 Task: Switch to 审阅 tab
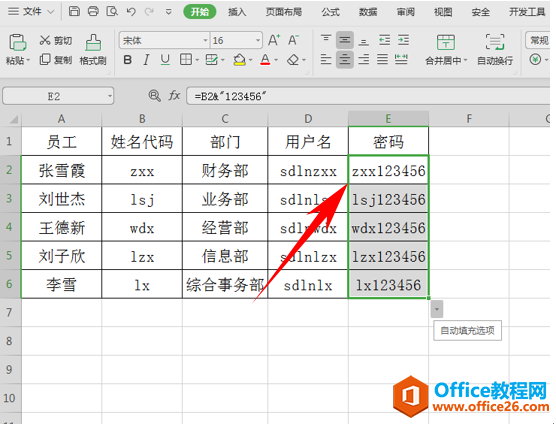405,12
